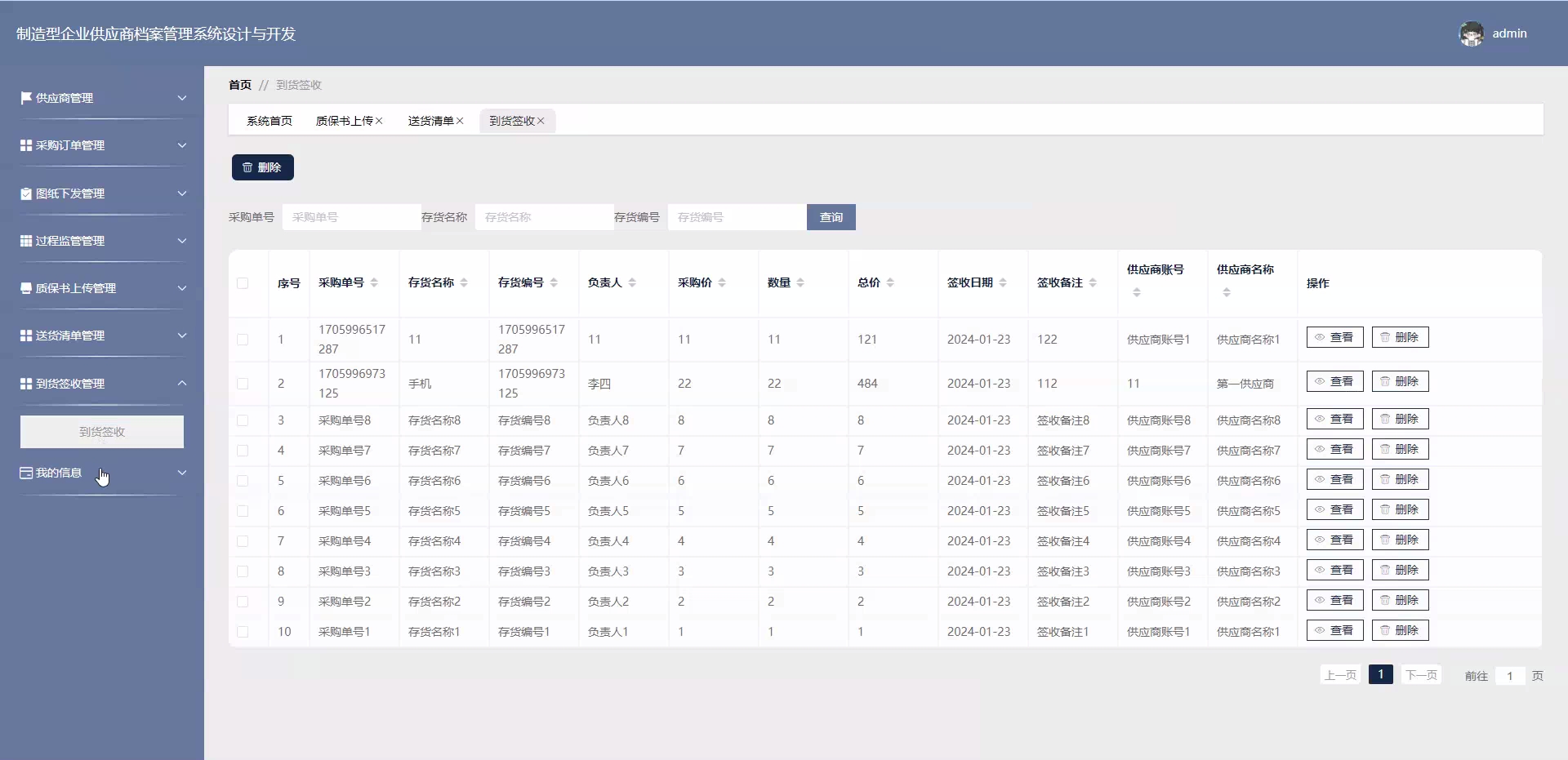Switch to the 质保书上传 tab
1568x760 pixels.
click(345, 121)
